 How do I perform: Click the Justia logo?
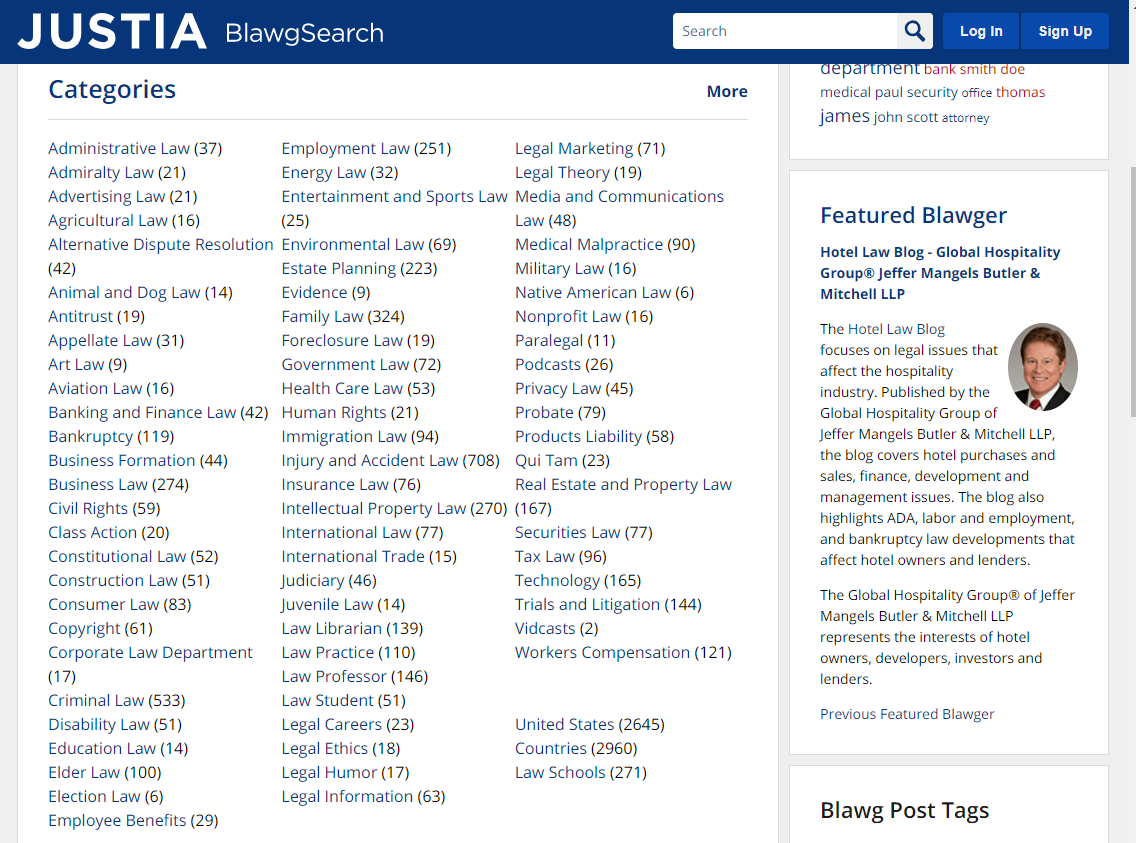(112, 32)
